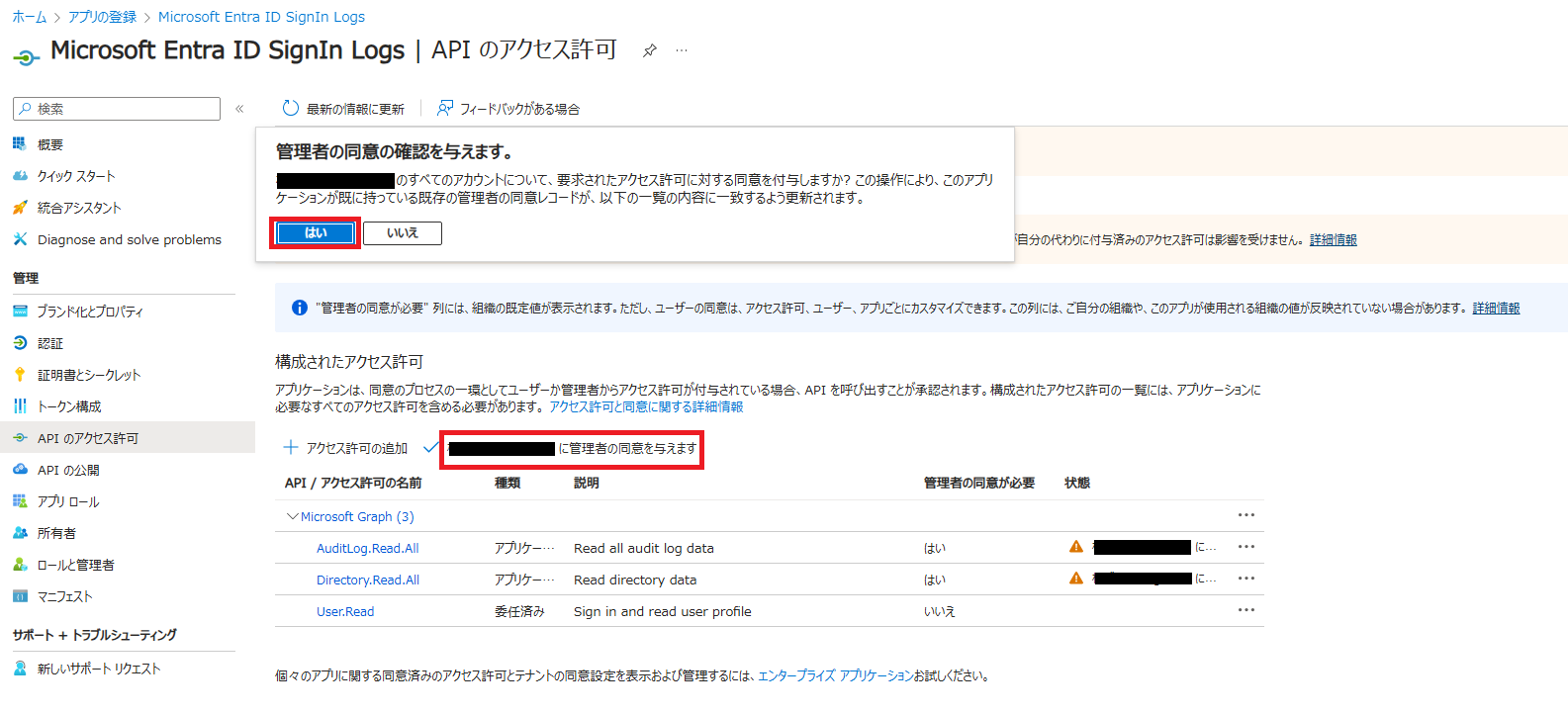This screenshot has width=1568, height=715.
Task: Open ellipsis menu for Microsoft Graph row
Action: coord(1245,515)
